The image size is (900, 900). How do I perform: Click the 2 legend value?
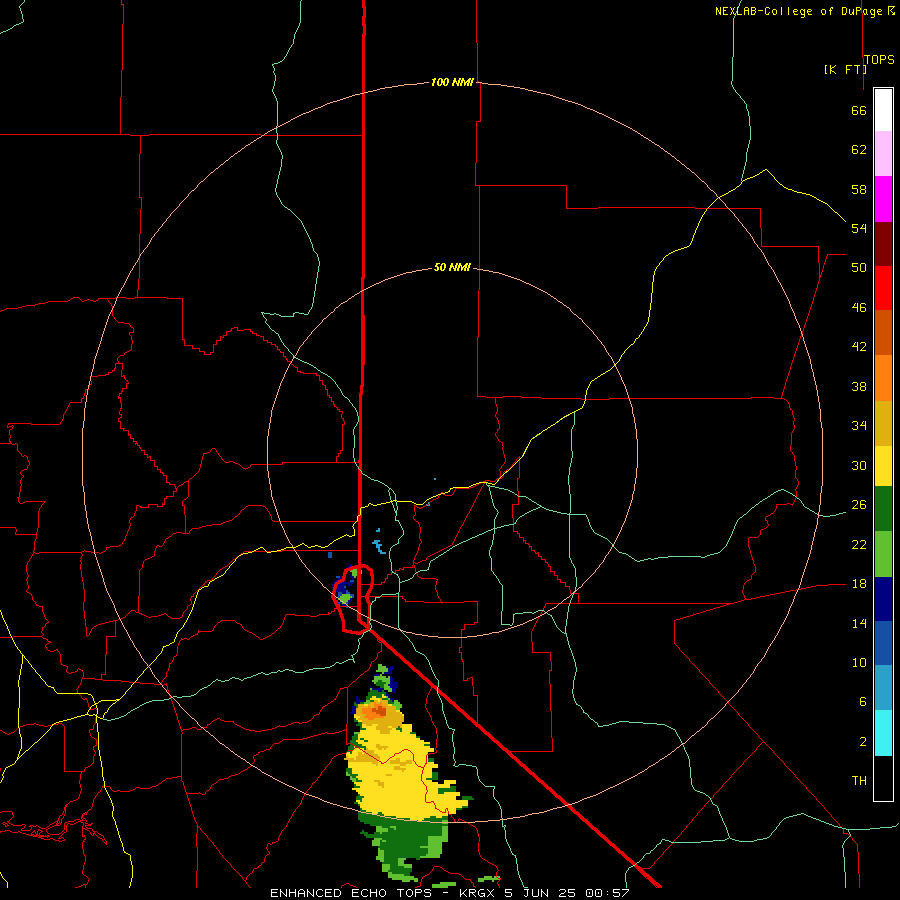coord(862,742)
